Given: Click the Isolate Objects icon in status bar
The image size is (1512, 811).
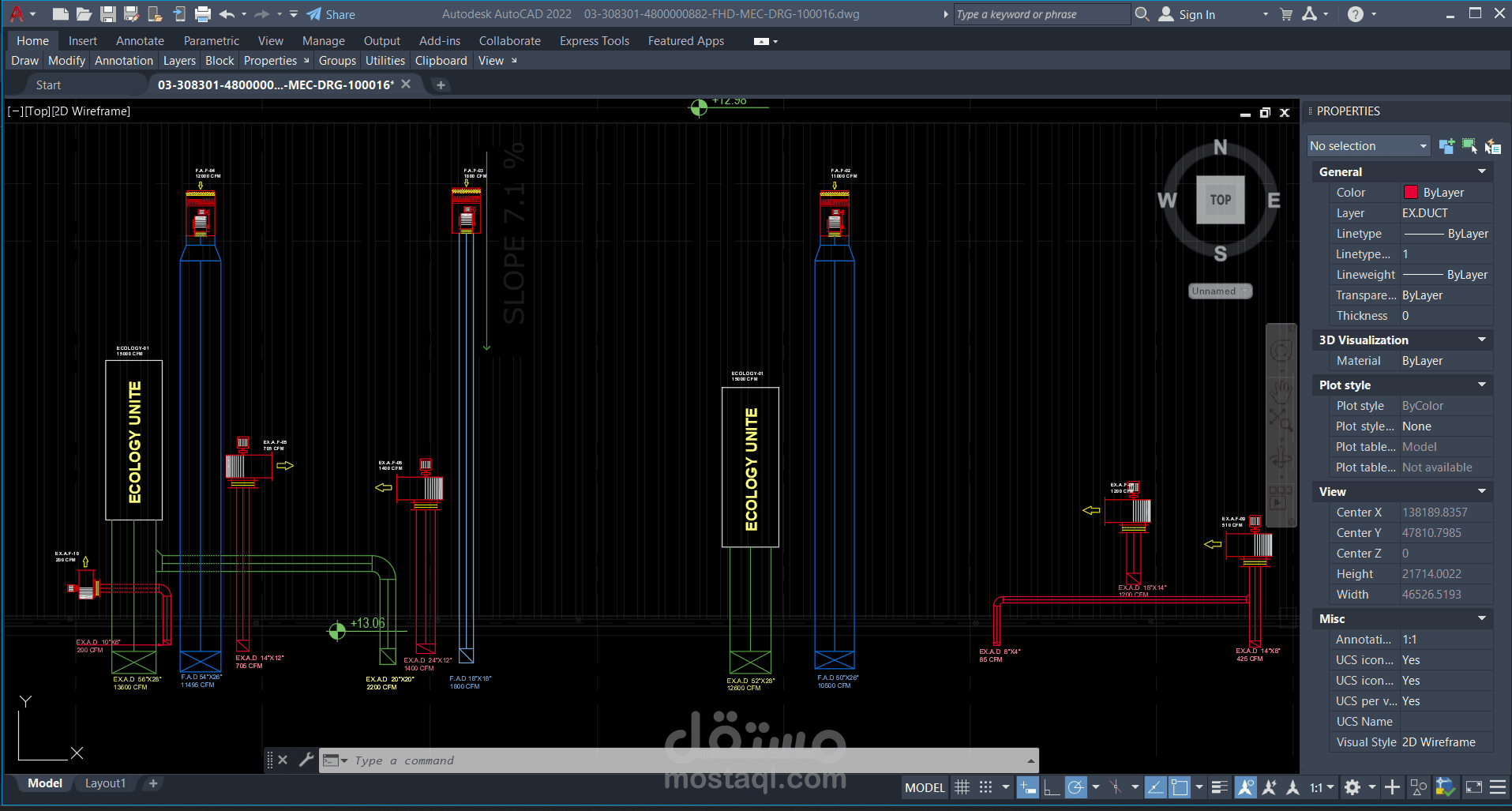Looking at the screenshot, I should coord(1419,787).
